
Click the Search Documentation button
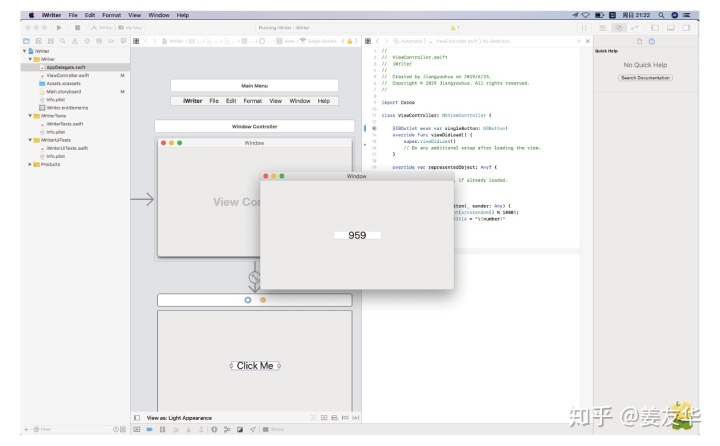point(645,78)
